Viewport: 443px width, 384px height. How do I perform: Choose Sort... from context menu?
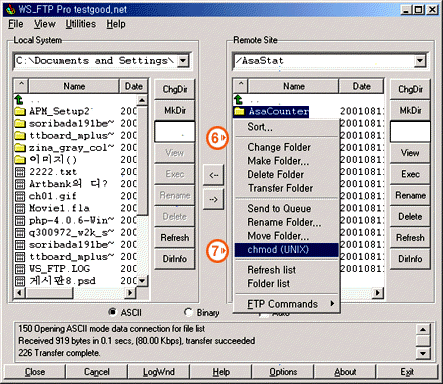click(287, 127)
